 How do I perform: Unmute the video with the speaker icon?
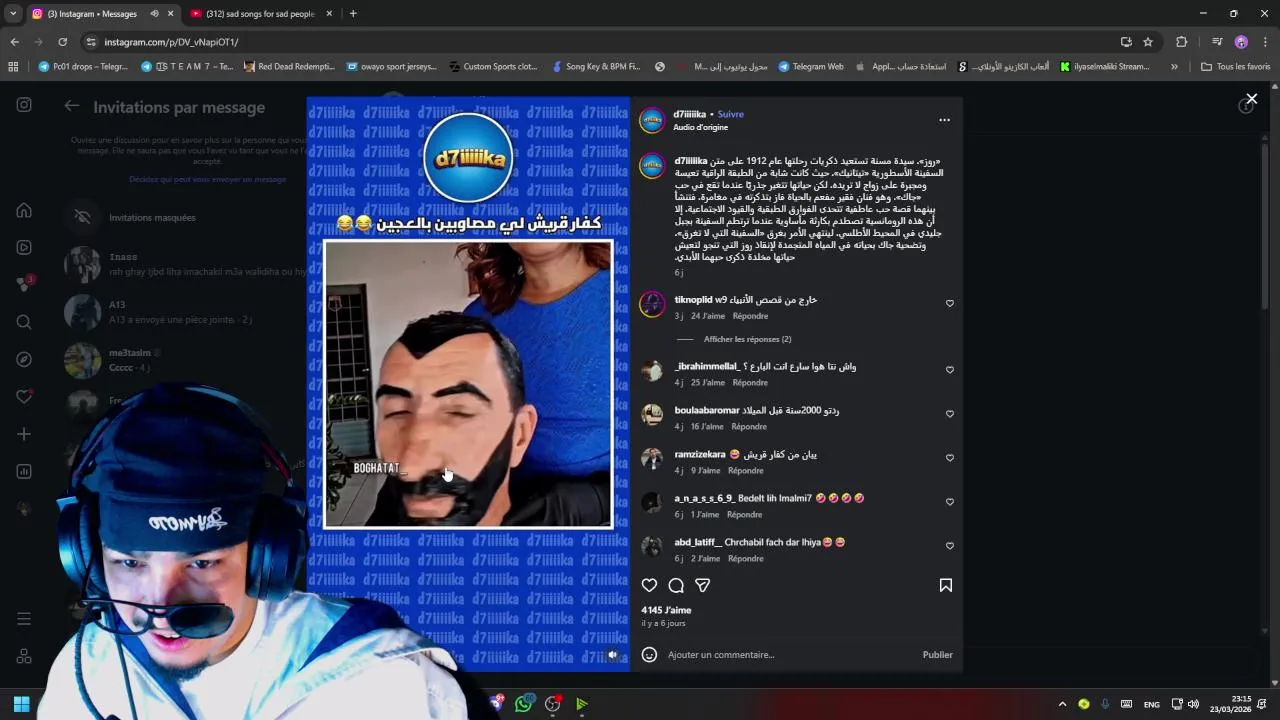613,655
